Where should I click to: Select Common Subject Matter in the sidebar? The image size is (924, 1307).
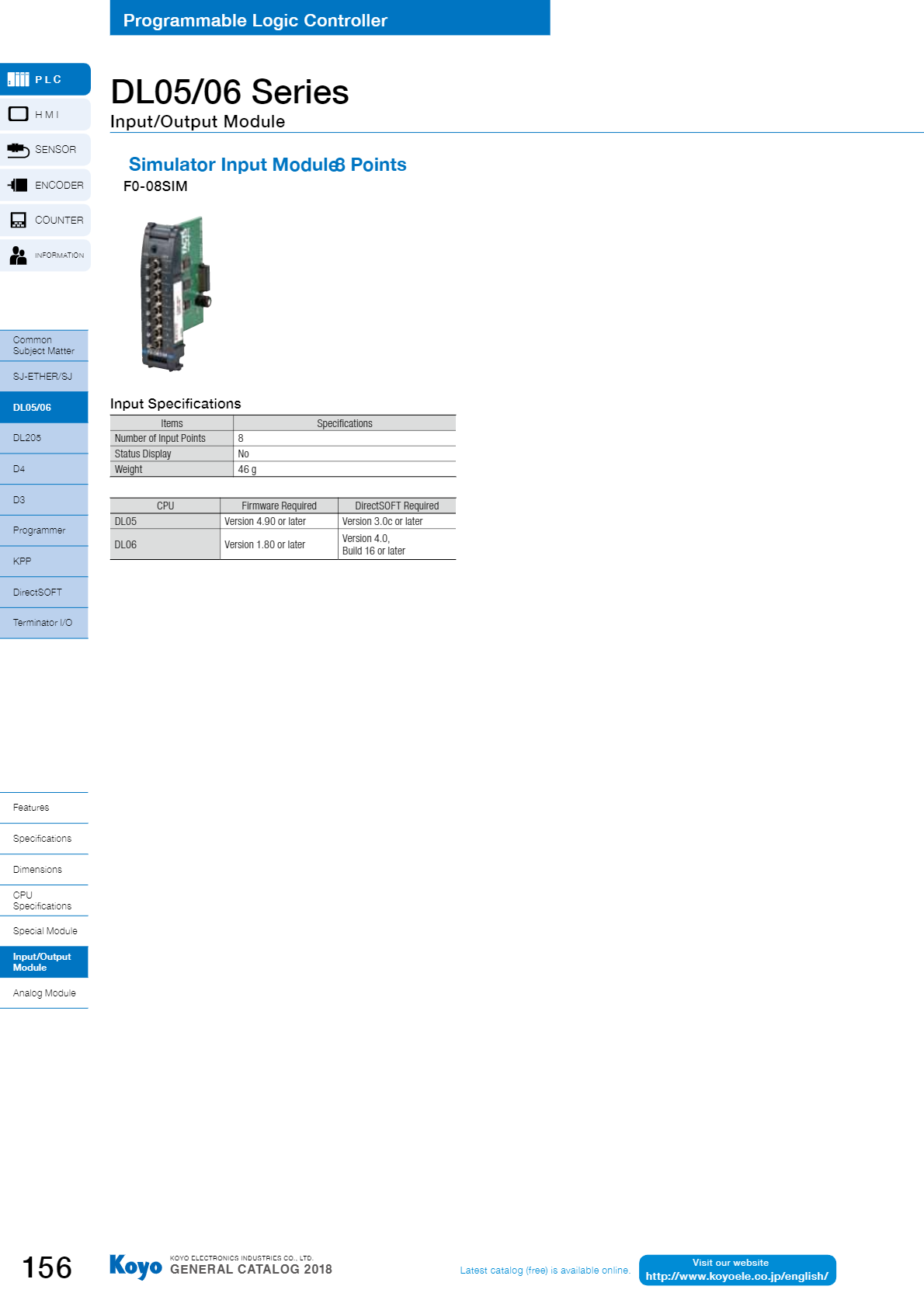[x=44, y=346]
